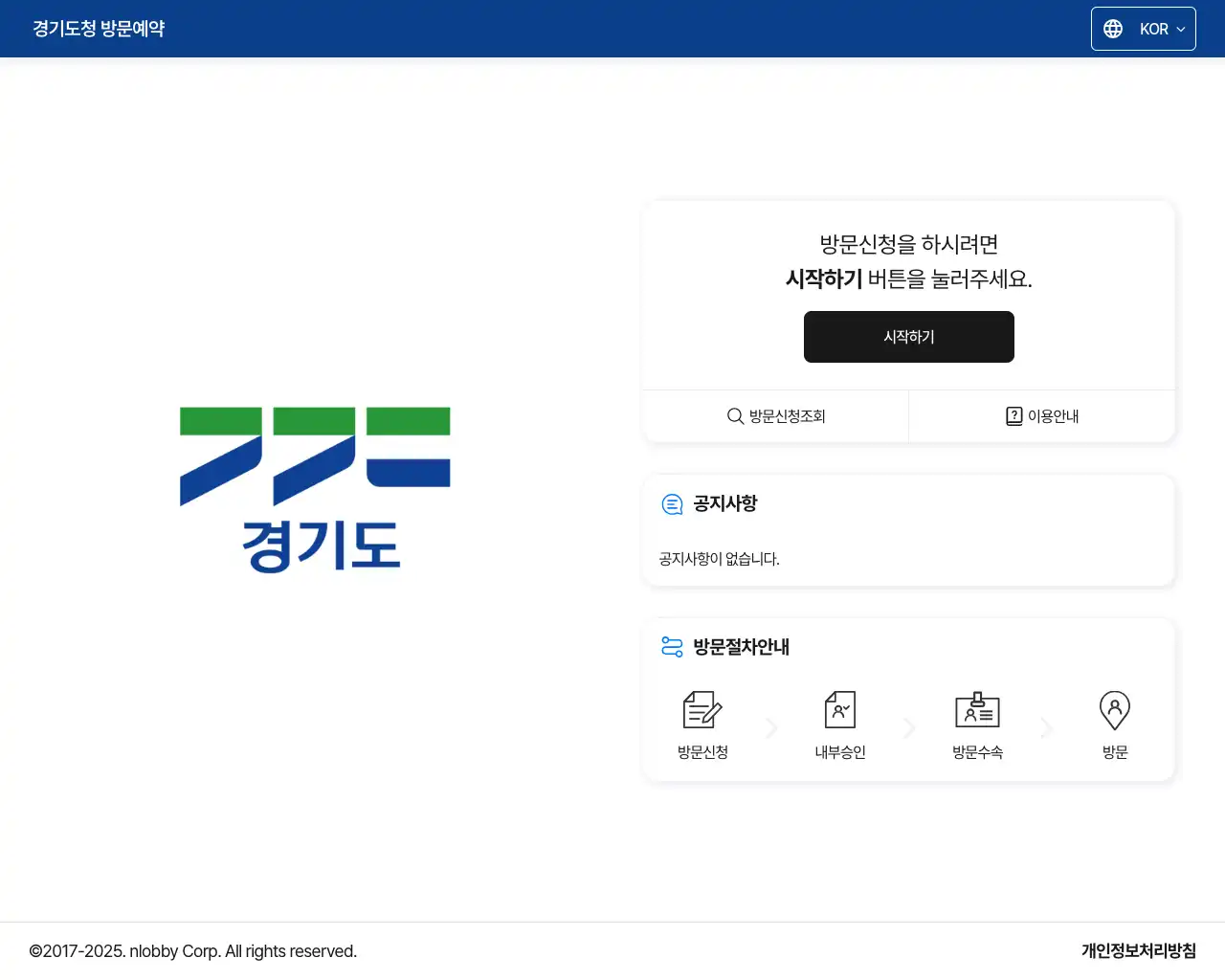Open the KOR language dropdown
1225x980 pixels.
click(x=1143, y=29)
